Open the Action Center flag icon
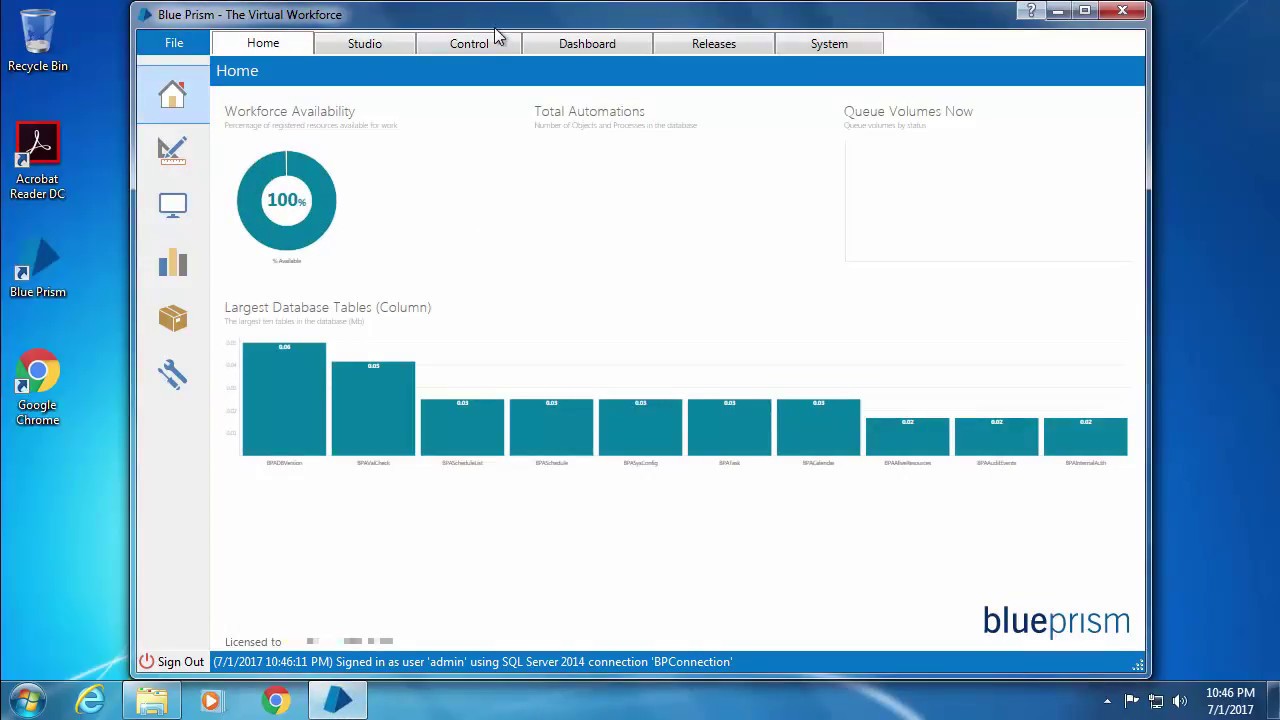This screenshot has height=720, width=1280. 1131,701
